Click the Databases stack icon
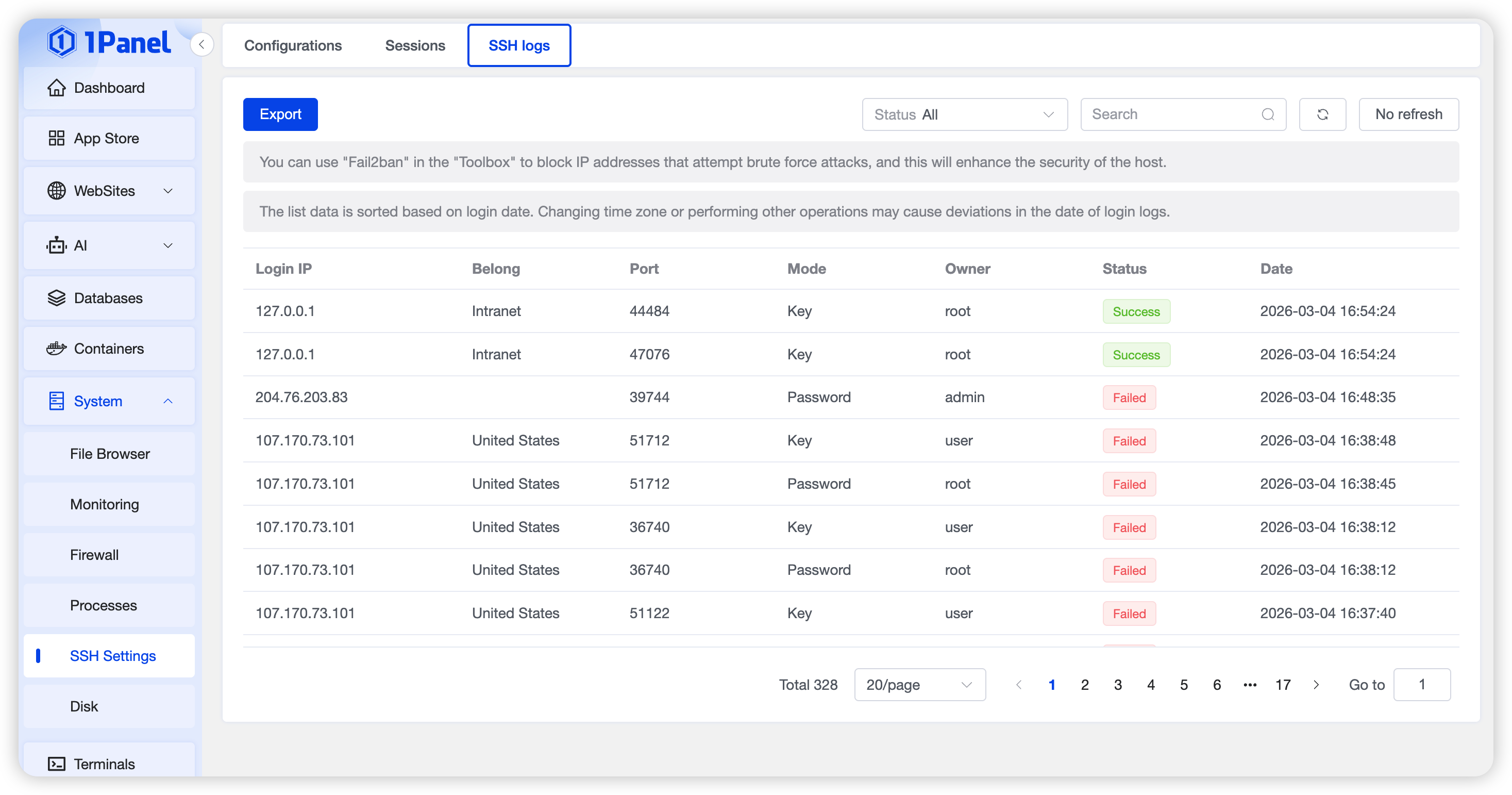The width and height of the screenshot is (1512, 795). pyautogui.click(x=56, y=297)
